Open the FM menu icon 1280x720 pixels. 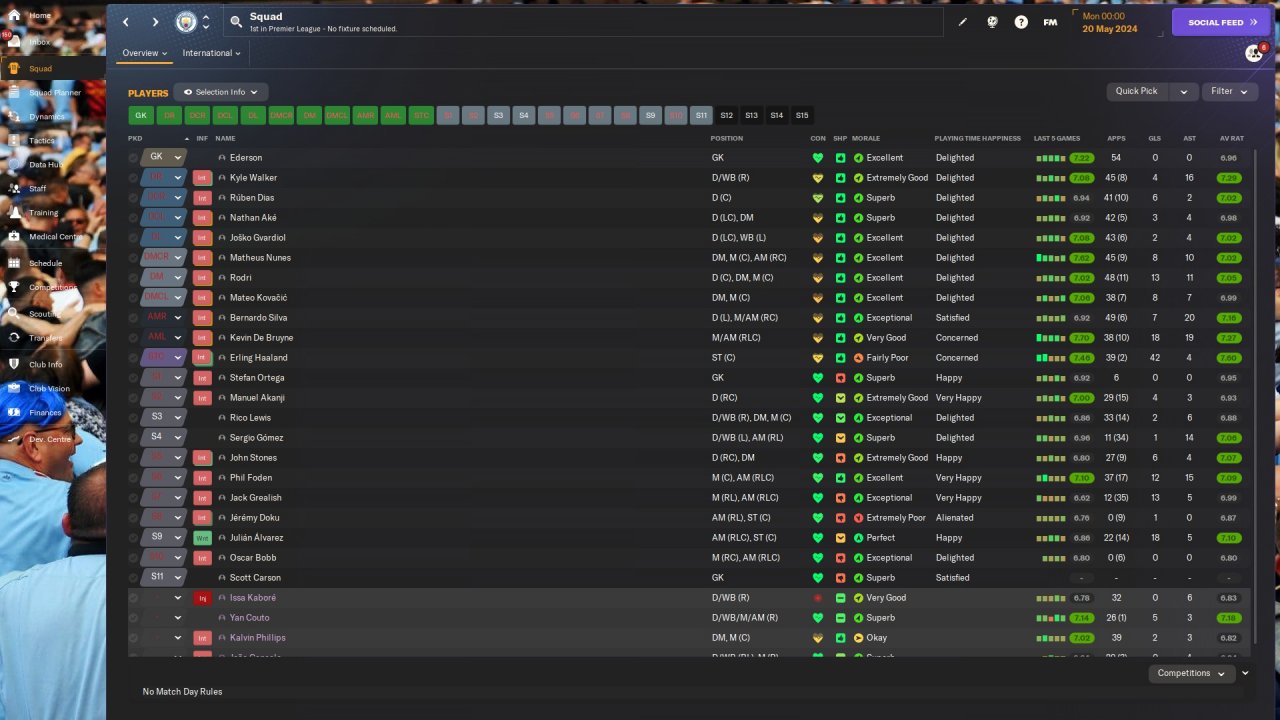[1050, 22]
